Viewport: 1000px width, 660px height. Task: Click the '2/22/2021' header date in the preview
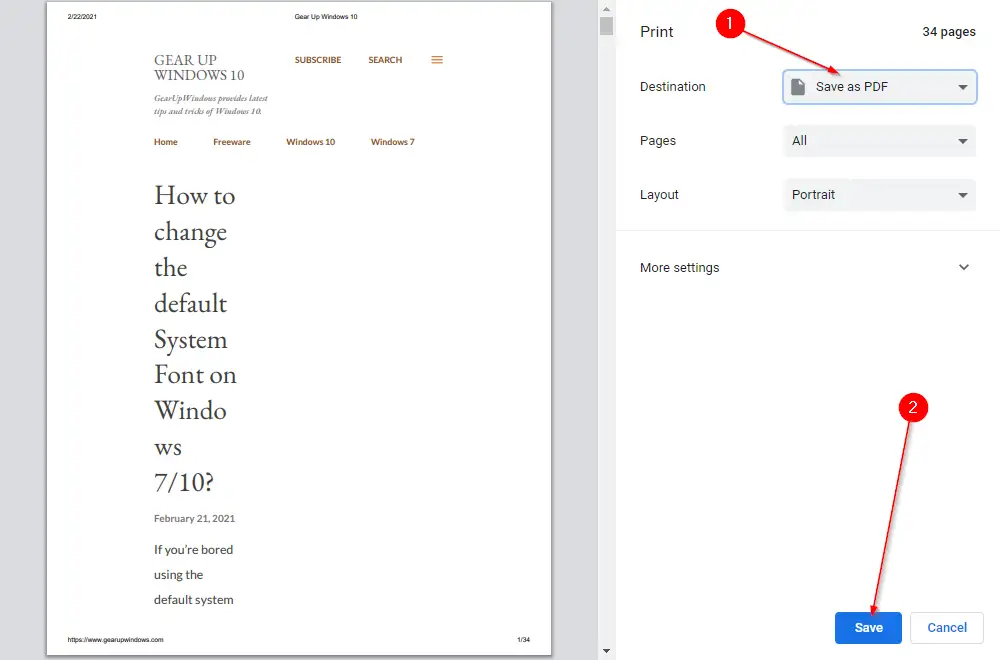(x=82, y=17)
